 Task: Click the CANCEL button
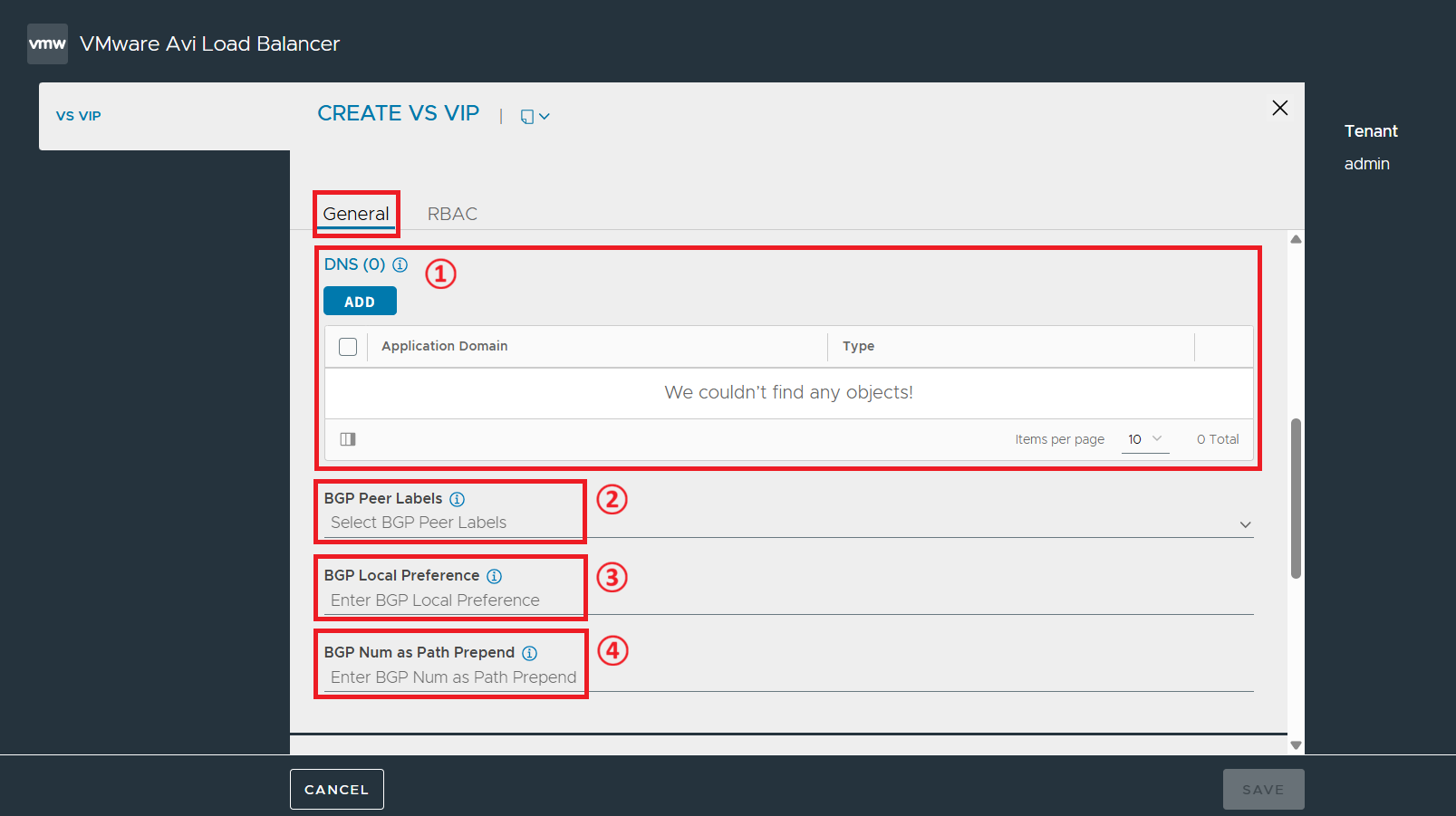click(x=337, y=790)
